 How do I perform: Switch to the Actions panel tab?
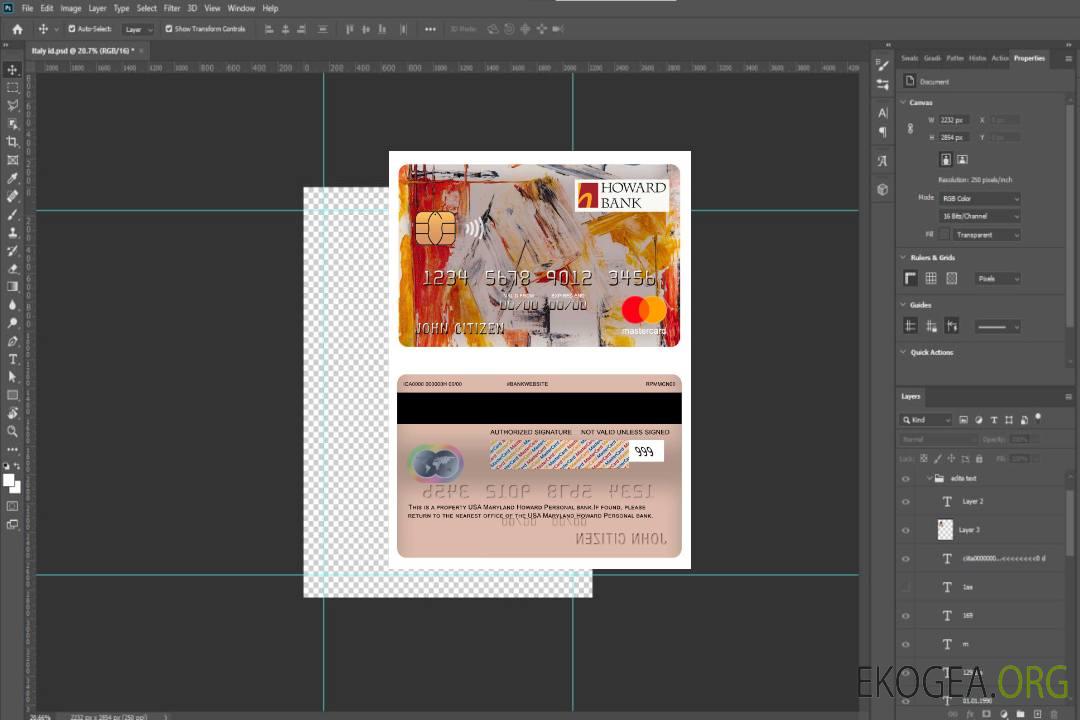coord(999,58)
